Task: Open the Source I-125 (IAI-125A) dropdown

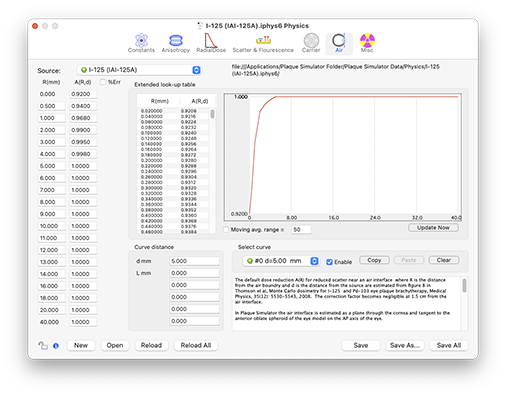Action: pyautogui.click(x=139, y=70)
